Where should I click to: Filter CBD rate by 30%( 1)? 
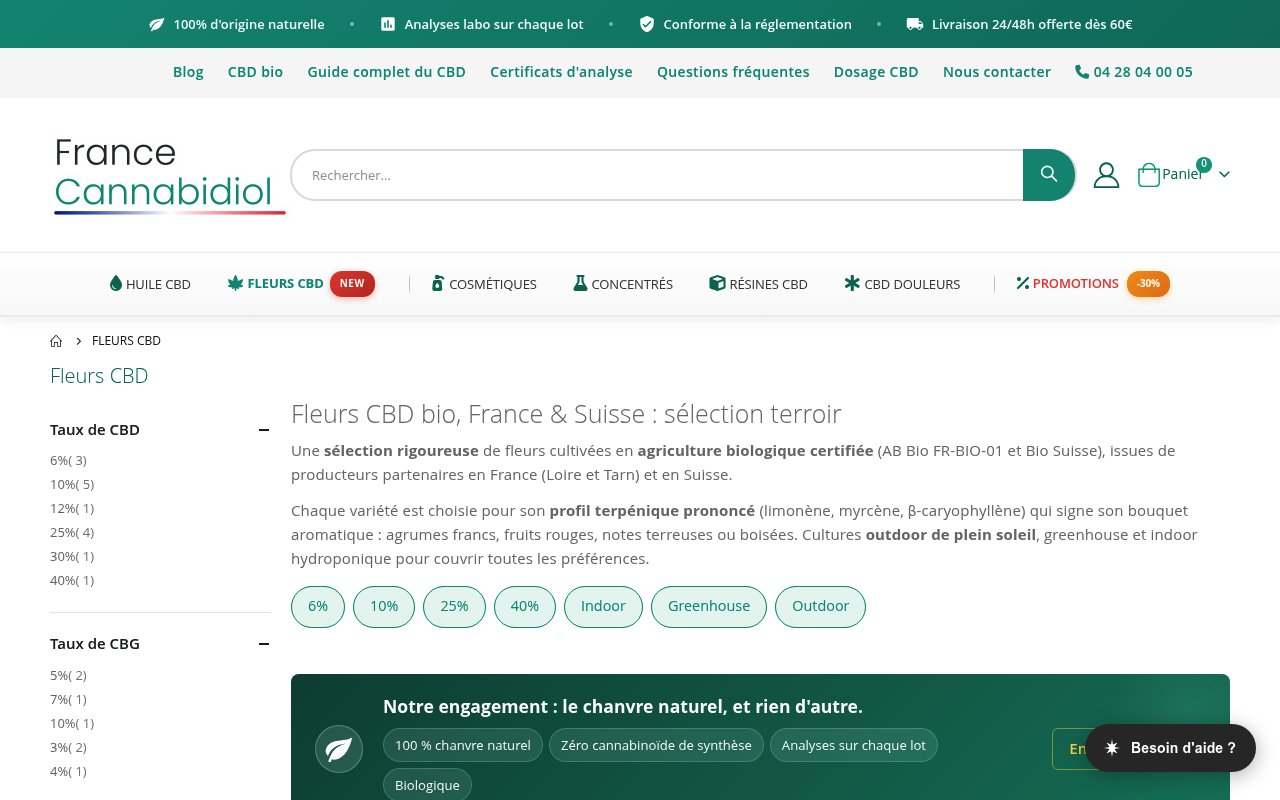[72, 557]
